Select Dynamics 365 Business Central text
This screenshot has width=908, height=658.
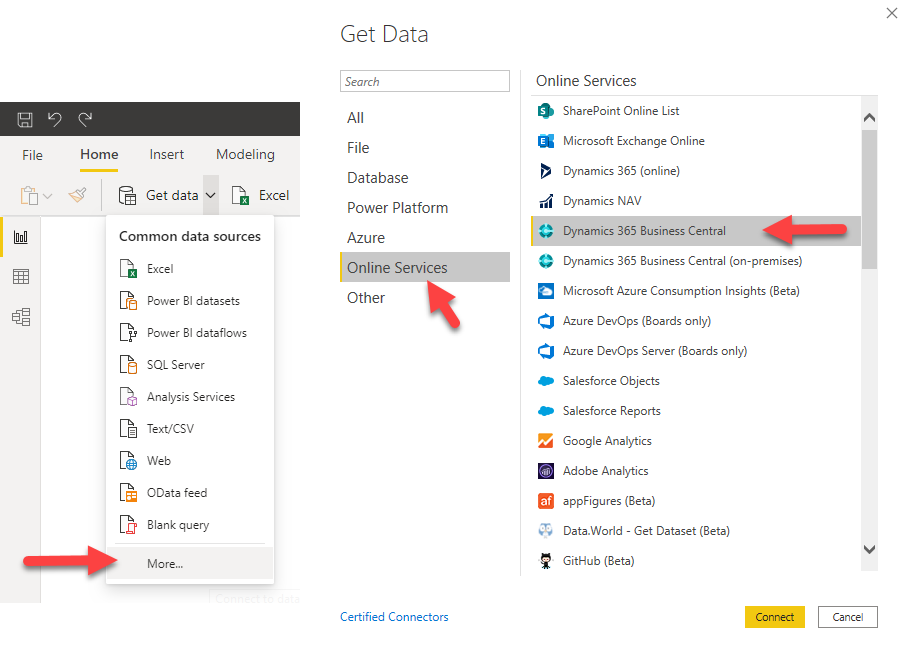coord(644,231)
